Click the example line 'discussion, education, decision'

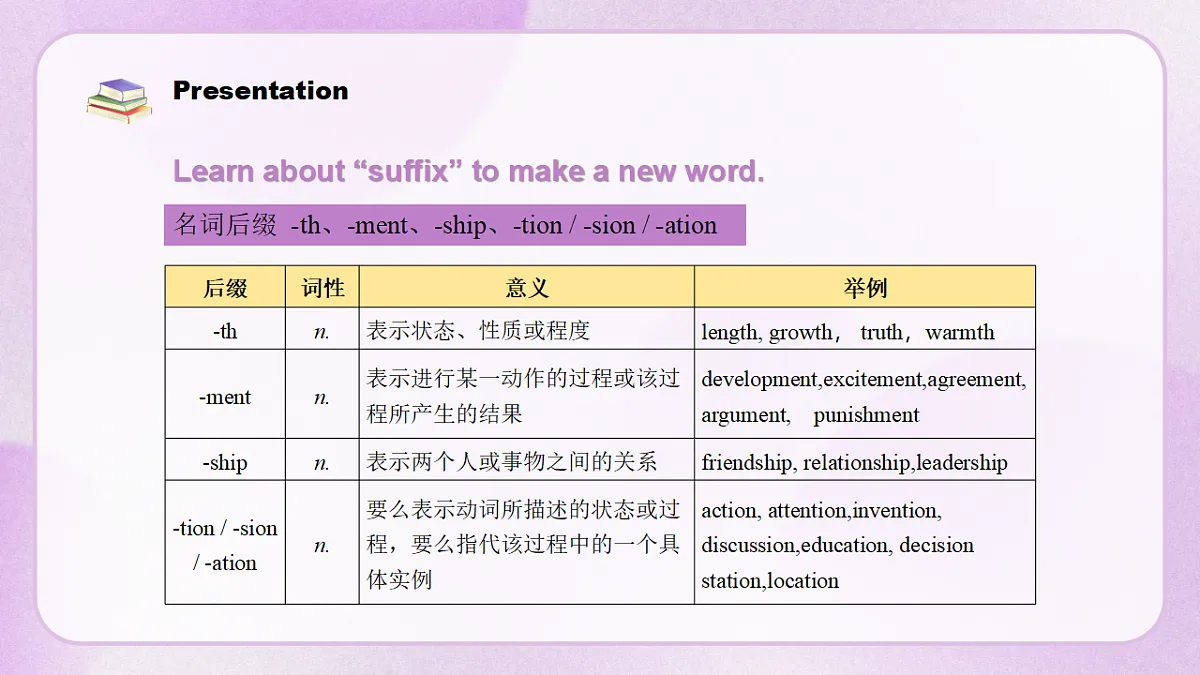coord(837,545)
